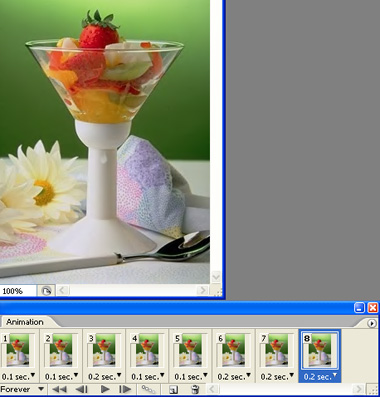The height and width of the screenshot is (397, 380).
Task: Select animation frame 6 thumbnail
Action: (x=233, y=350)
